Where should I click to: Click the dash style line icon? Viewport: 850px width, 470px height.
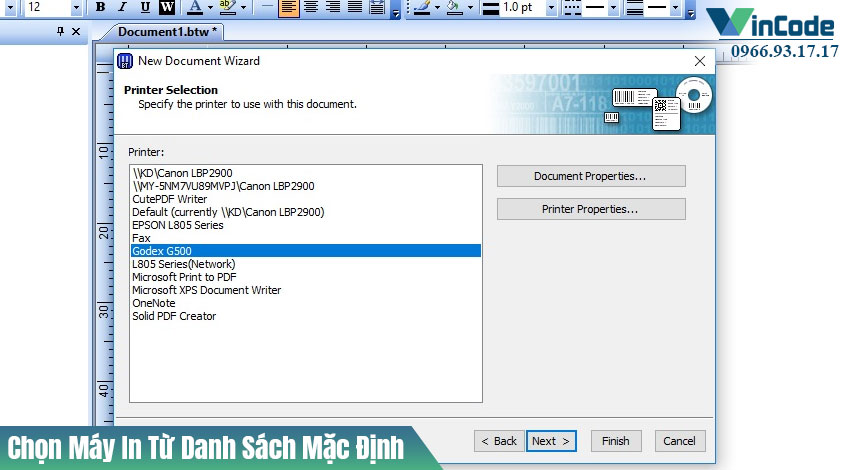coord(571,8)
